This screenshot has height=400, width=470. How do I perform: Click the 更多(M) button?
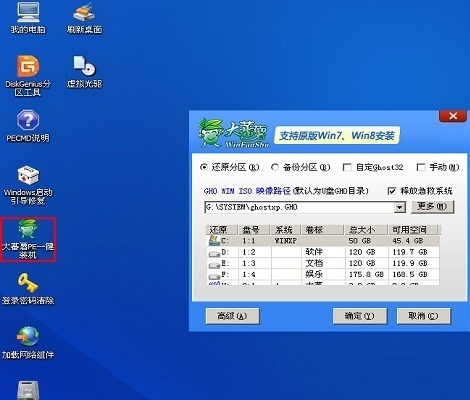pos(432,207)
